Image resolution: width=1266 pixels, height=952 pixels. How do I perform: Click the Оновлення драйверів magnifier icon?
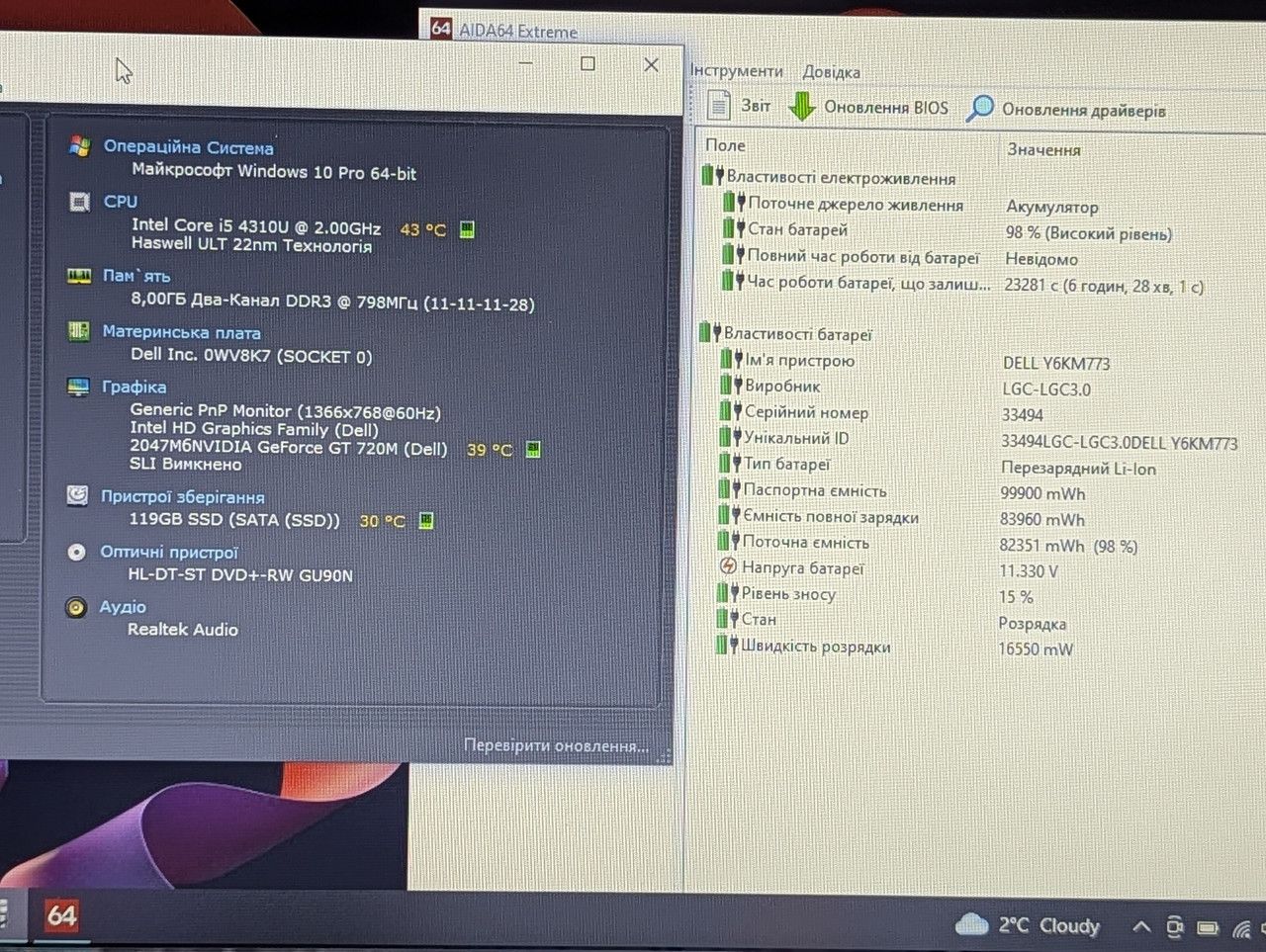(x=979, y=108)
